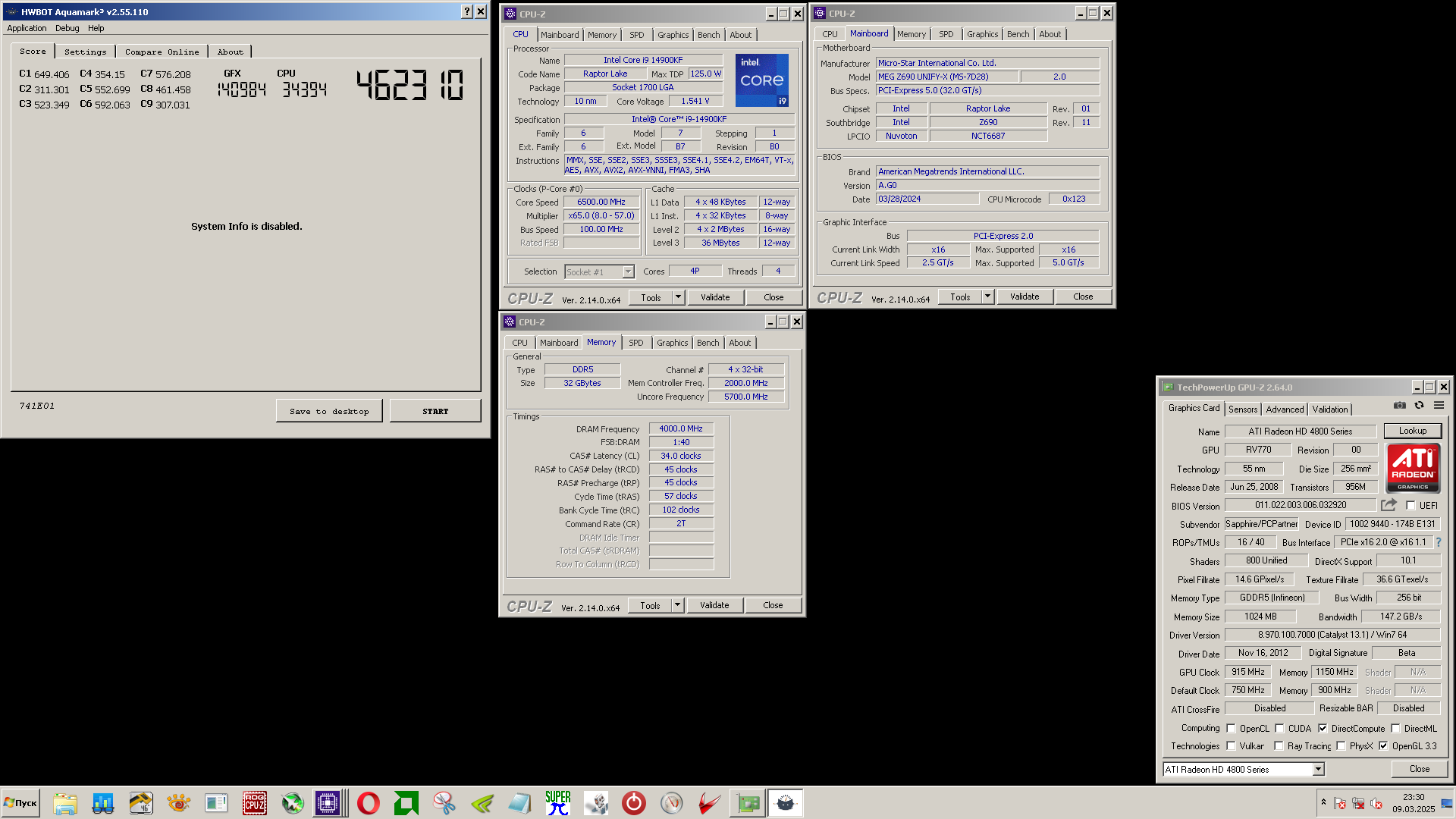Click the Intel Core i9 logo in CPU-Z
1456x819 pixels.
762,80
